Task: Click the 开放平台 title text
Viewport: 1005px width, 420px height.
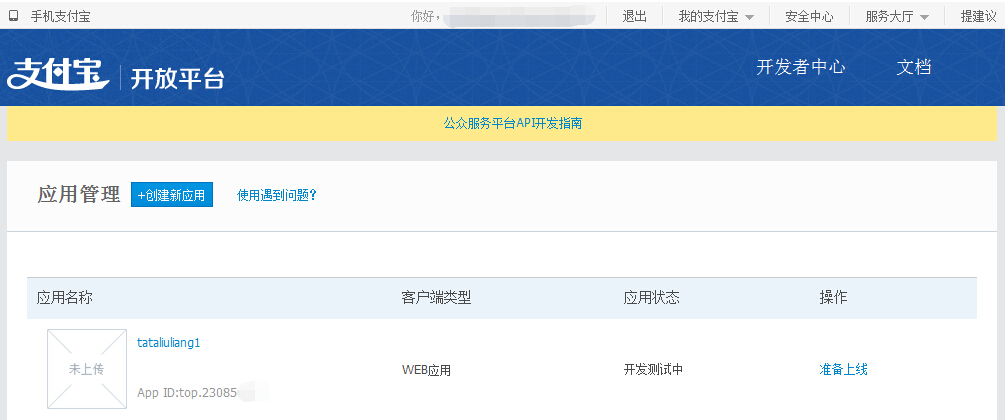Action: point(178,78)
